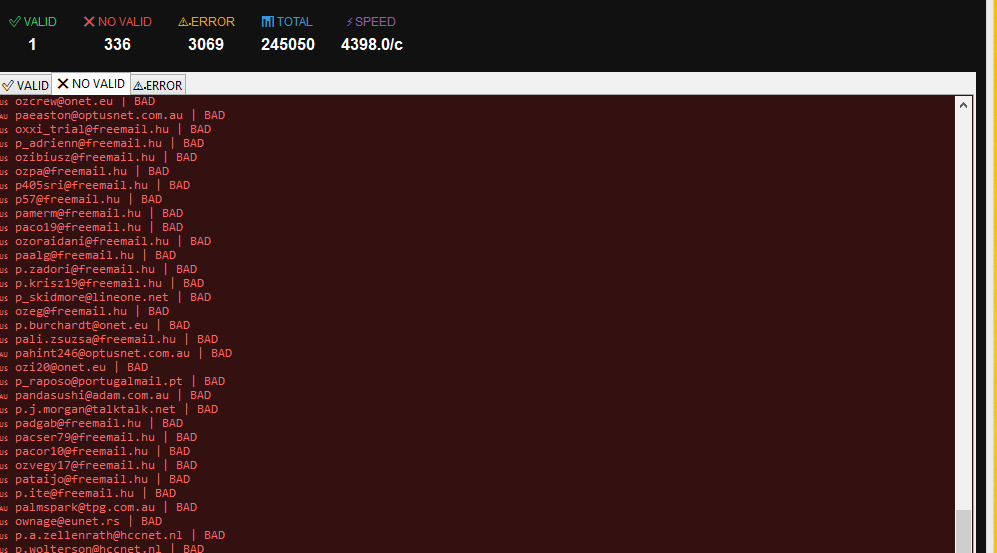The height and width of the screenshot is (553, 997).
Task: Click the AU country tag beside pahint246@optusnet.com.au
Action: click(x=4, y=354)
